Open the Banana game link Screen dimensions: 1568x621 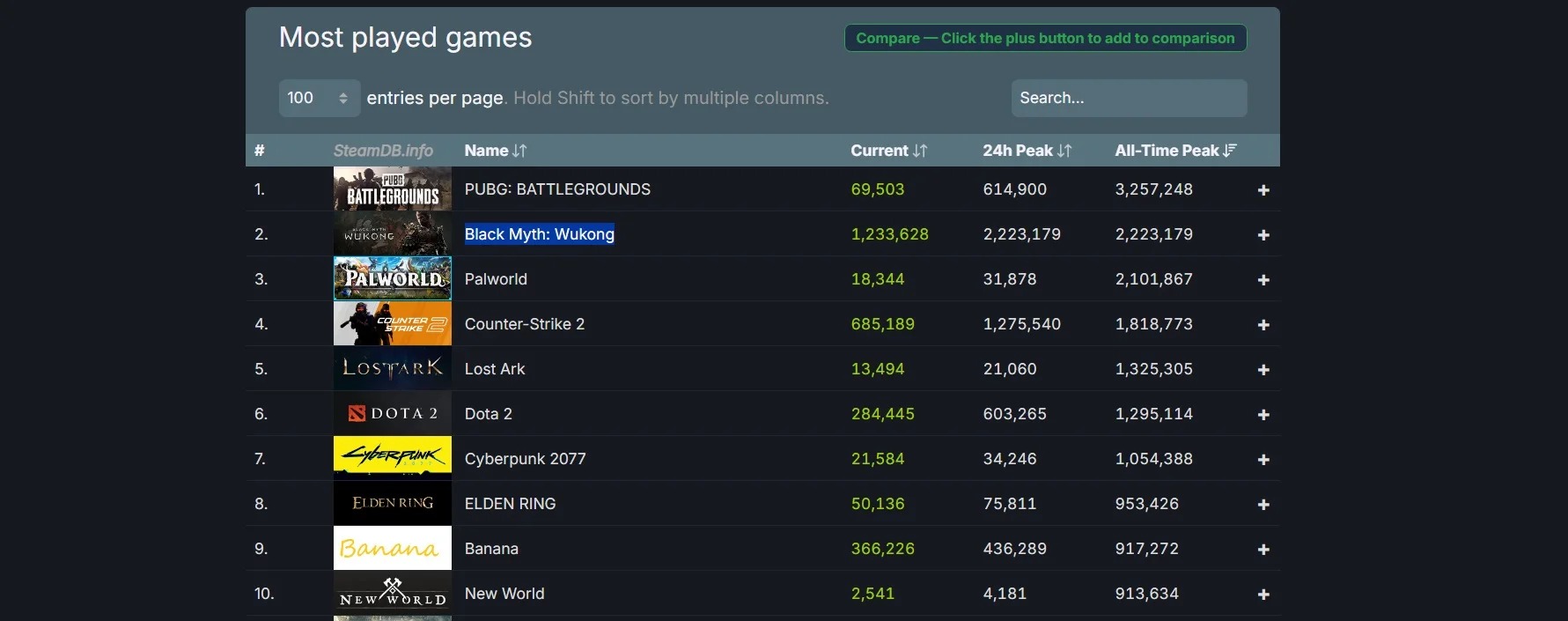click(491, 549)
